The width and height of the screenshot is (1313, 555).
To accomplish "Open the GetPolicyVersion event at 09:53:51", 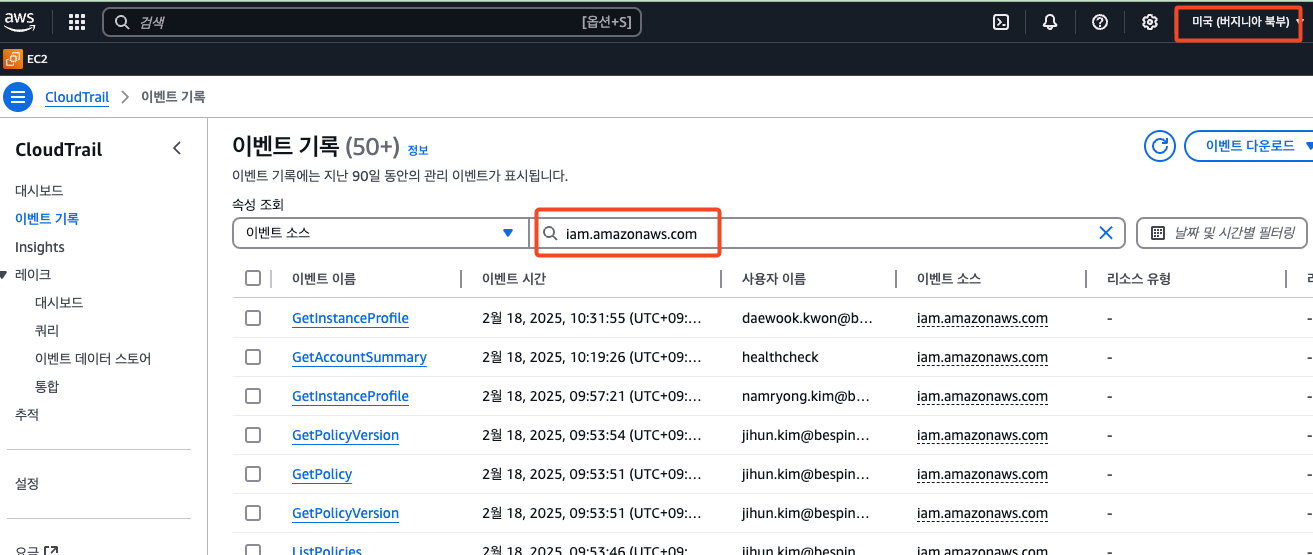I will click(345, 513).
